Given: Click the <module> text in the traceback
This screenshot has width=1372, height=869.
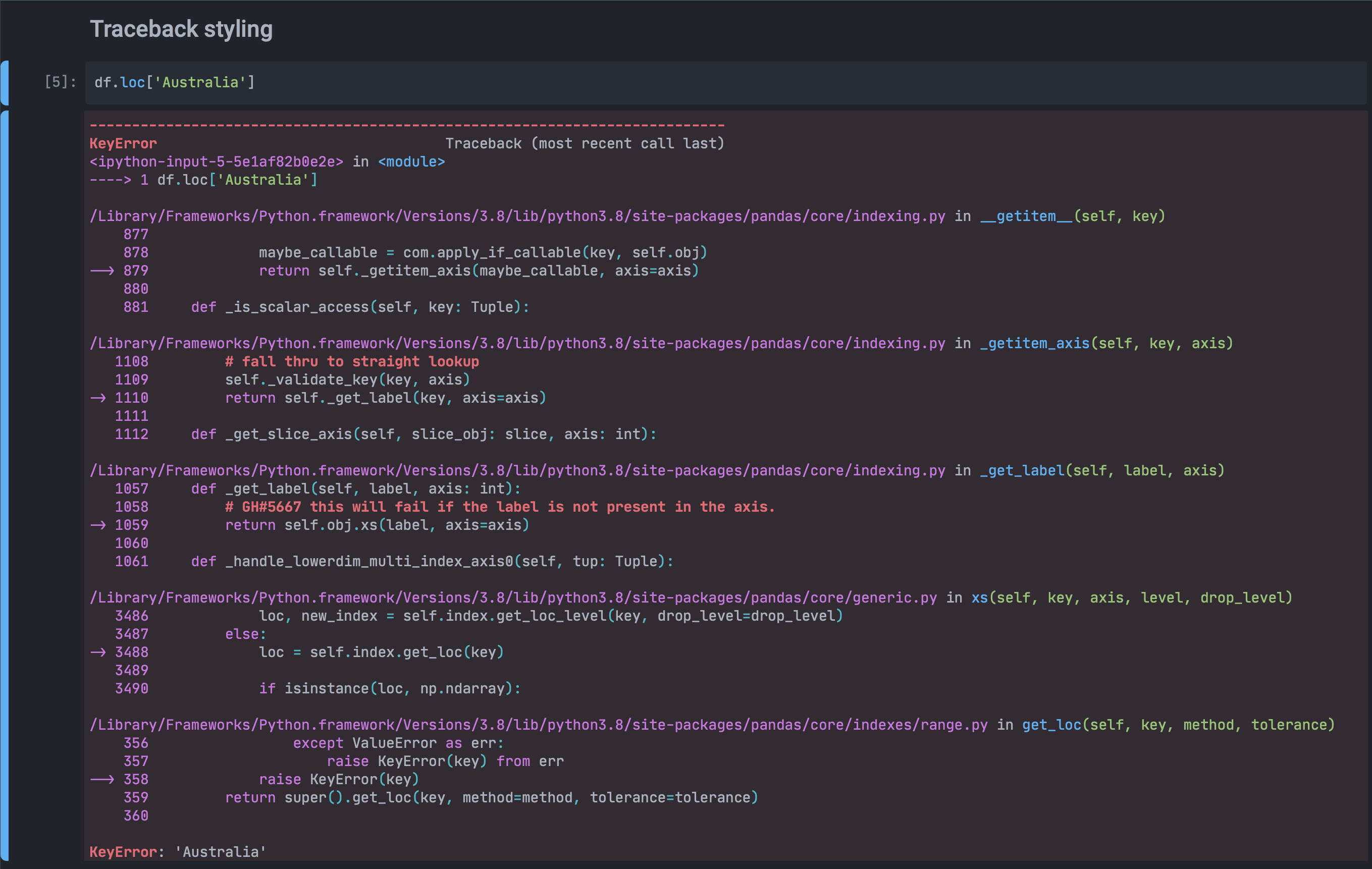Looking at the screenshot, I should coord(411,161).
